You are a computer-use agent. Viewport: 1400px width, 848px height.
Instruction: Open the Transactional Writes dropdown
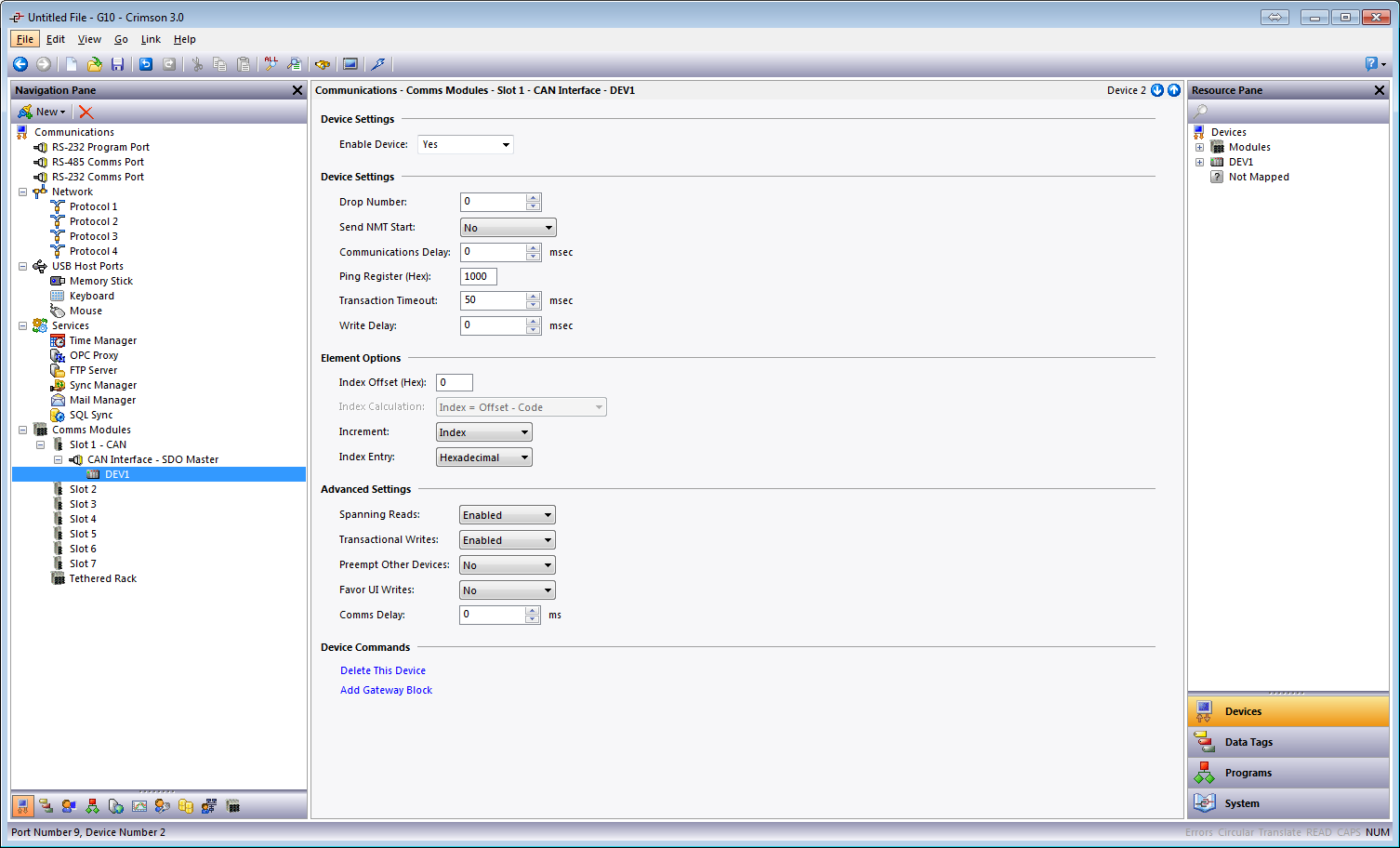508,540
